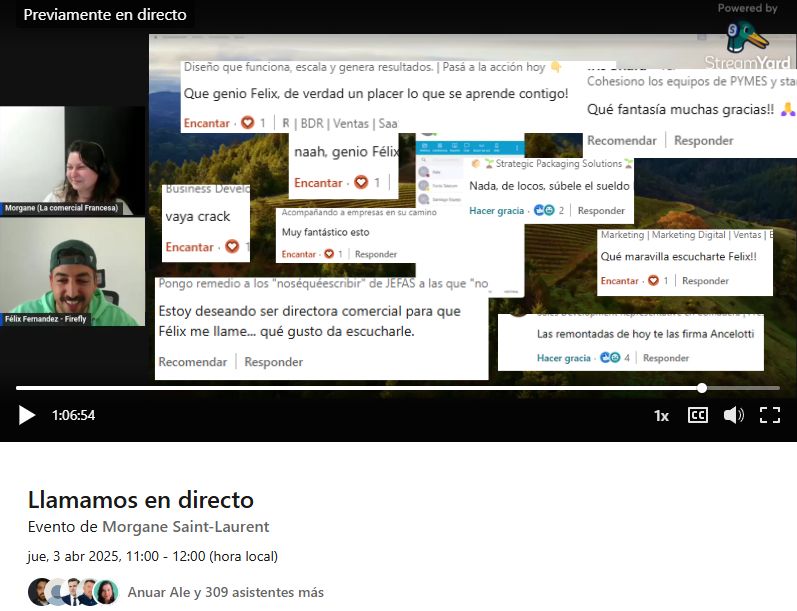
Task: Click 'Responder' under 'súbele el sueldo'
Action: click(601, 210)
